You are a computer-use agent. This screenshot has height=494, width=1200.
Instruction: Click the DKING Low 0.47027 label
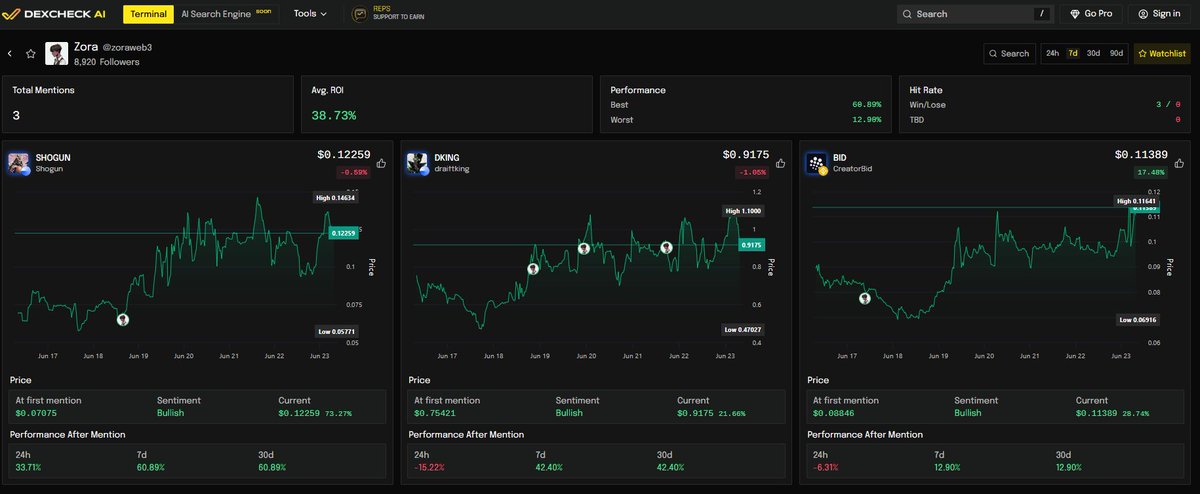(x=741, y=328)
